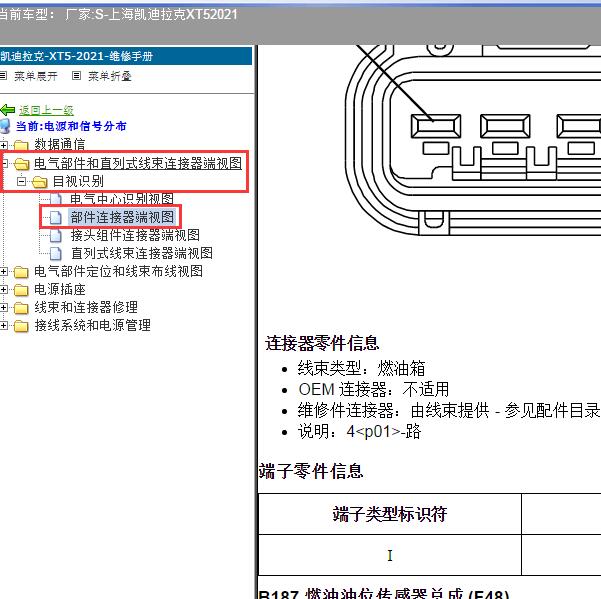This screenshot has height=599, width=601.
Task: Open the 部件连接器端视图 document
Action: coord(122,217)
